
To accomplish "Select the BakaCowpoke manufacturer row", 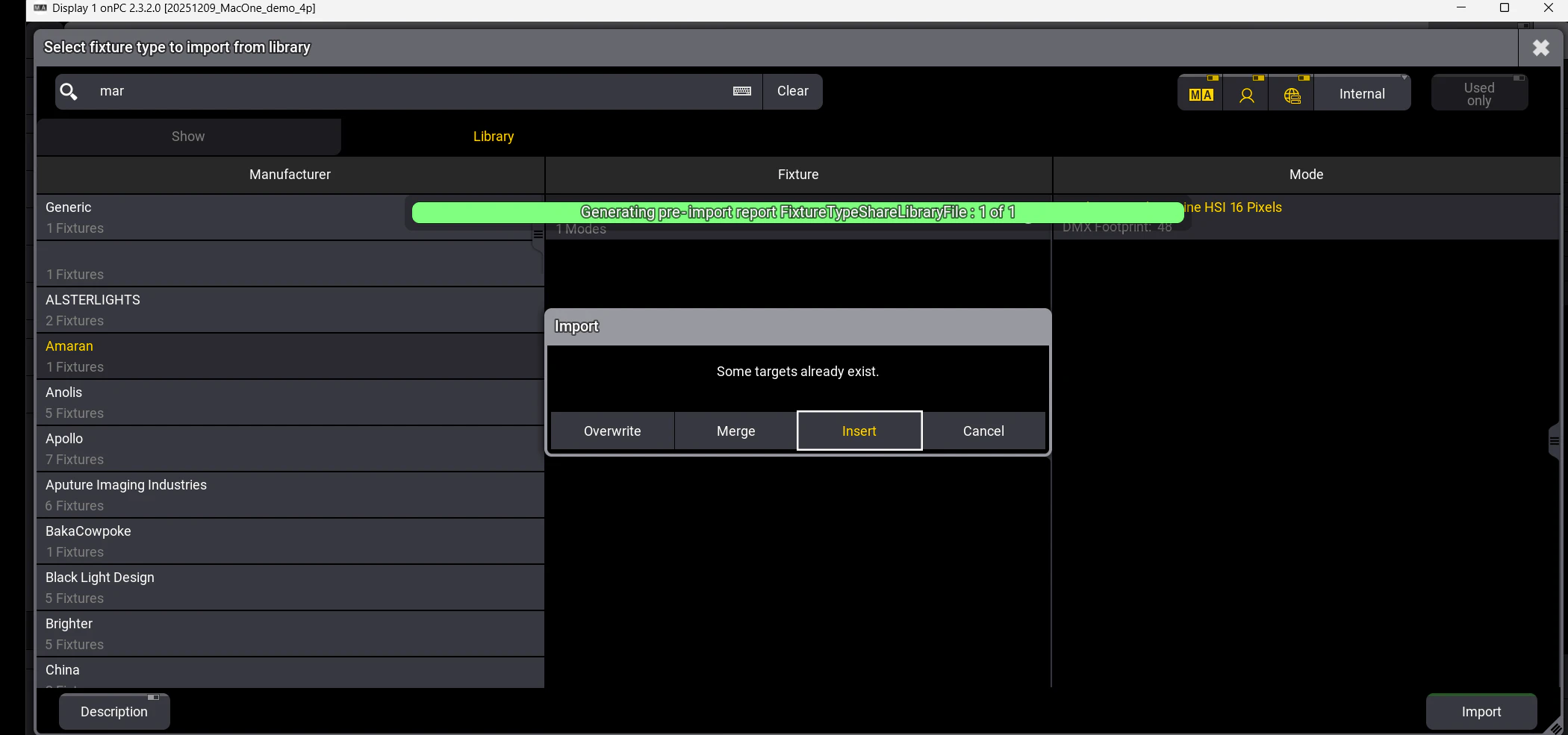I will click(290, 541).
